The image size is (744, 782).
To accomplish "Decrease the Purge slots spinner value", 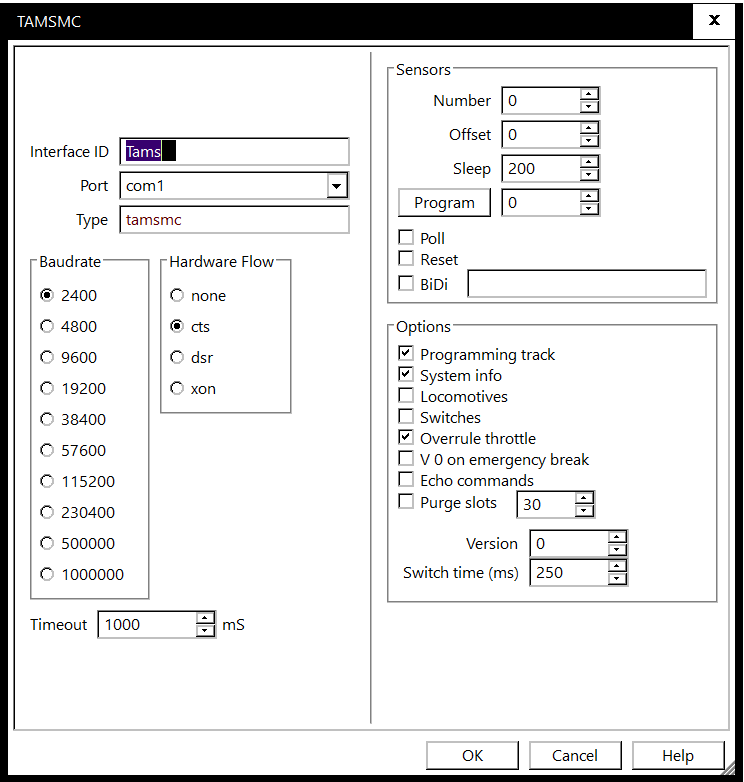I will tap(584, 511).
